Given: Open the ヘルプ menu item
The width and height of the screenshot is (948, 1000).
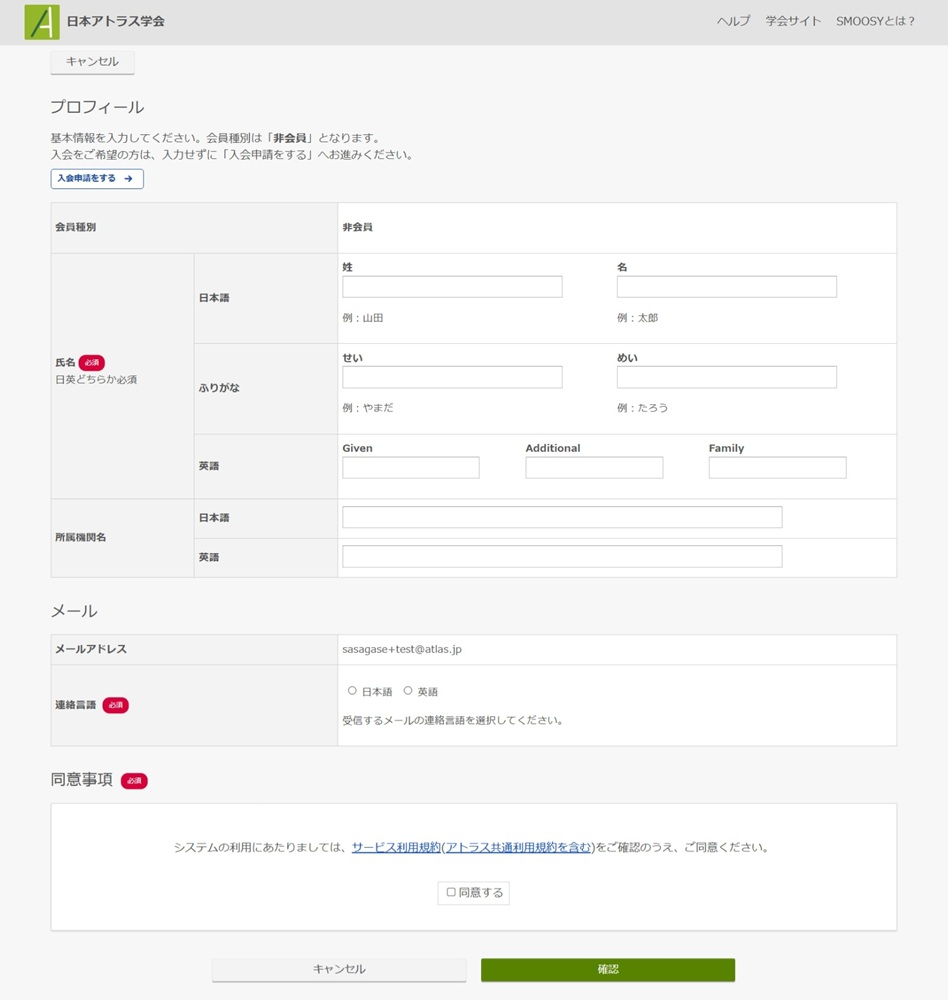Looking at the screenshot, I should click(733, 21).
